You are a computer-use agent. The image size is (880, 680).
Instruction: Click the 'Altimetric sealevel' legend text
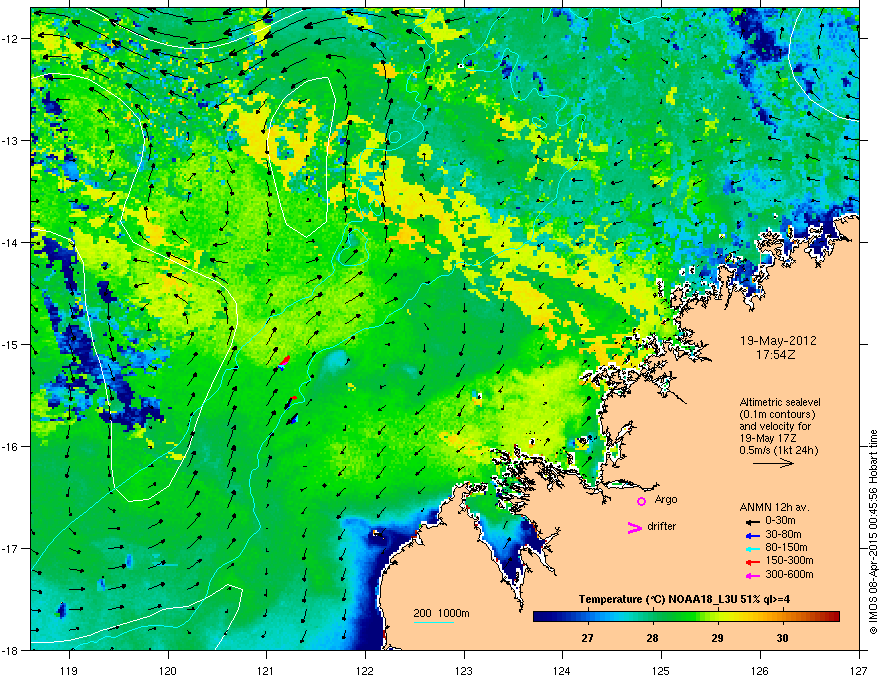coord(780,402)
